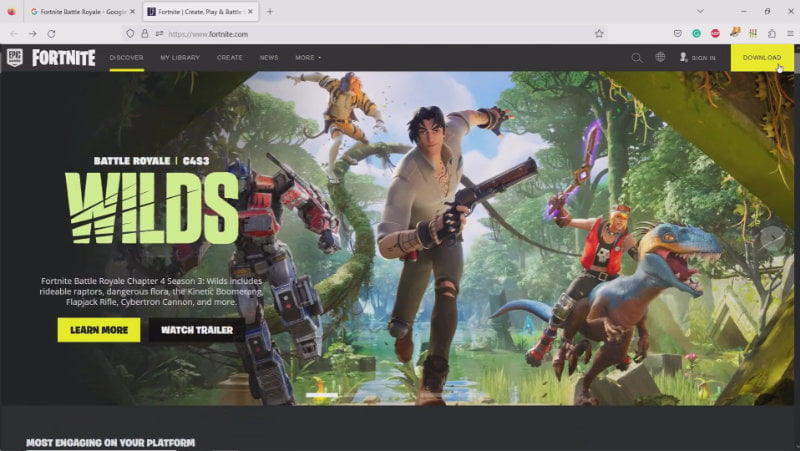Click the Wilds title graphic
The height and width of the screenshot is (451, 800).
coord(152,207)
